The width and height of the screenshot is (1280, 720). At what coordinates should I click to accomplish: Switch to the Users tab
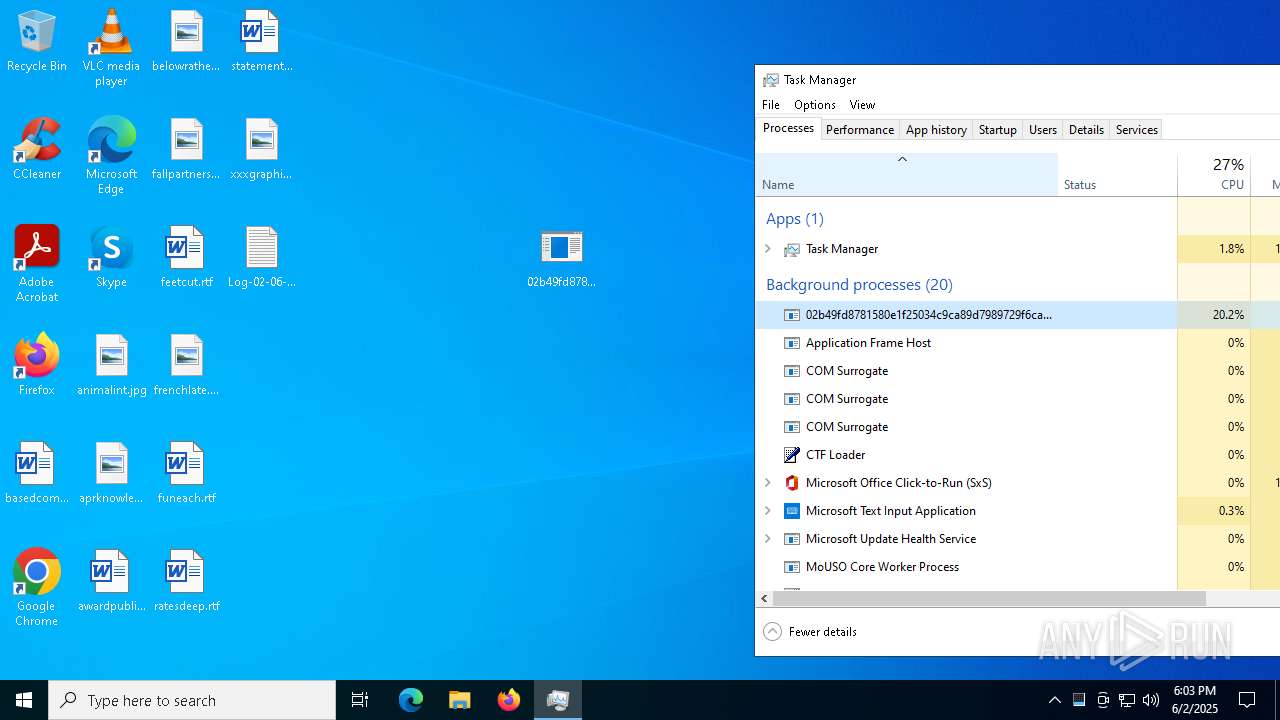tap(1043, 130)
